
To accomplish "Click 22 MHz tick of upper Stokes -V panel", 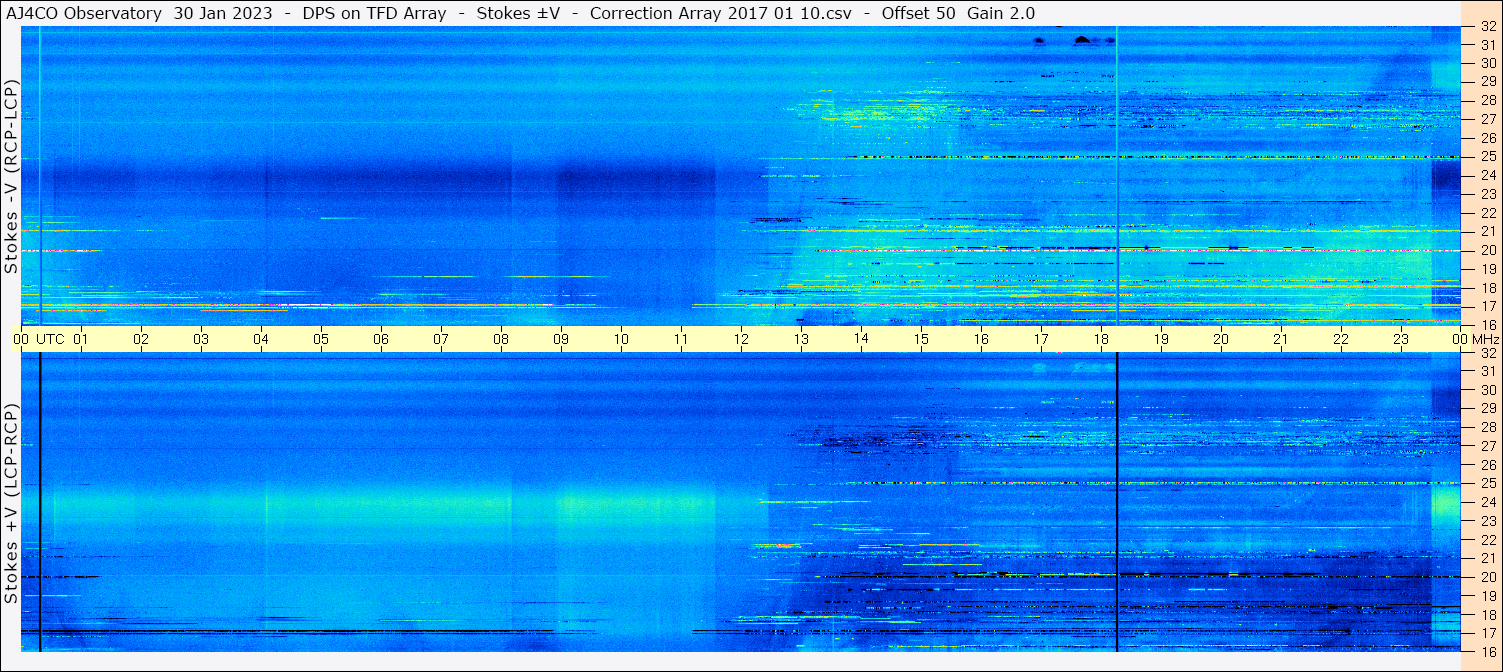I will click(x=1487, y=212).
